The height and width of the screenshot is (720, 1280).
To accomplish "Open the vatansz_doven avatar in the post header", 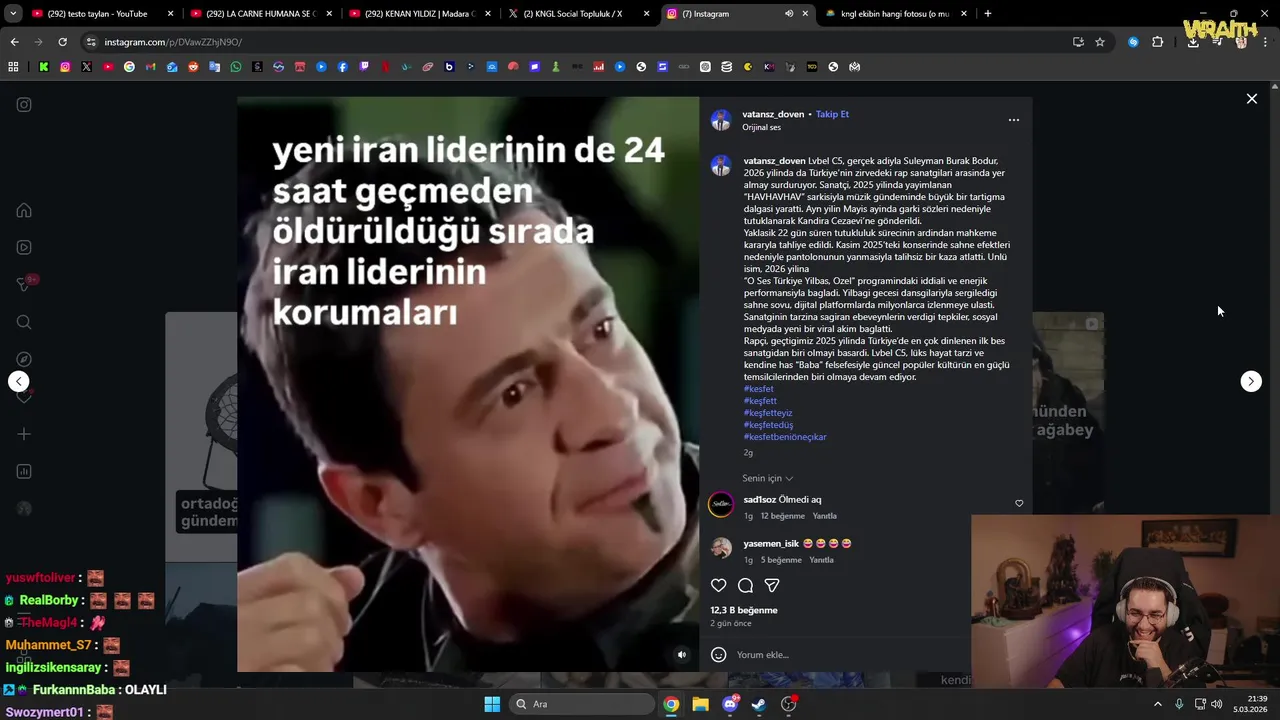I will [x=721, y=120].
